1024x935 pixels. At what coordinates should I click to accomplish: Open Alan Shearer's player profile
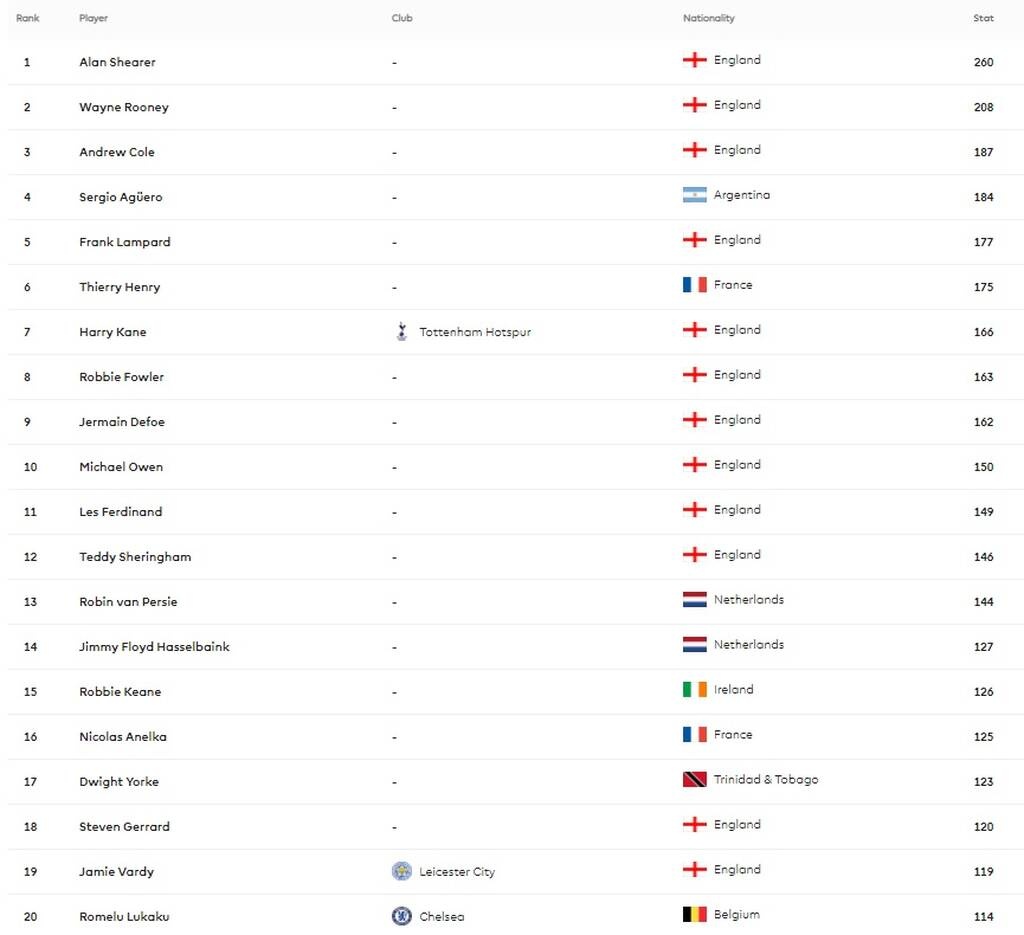pos(117,62)
